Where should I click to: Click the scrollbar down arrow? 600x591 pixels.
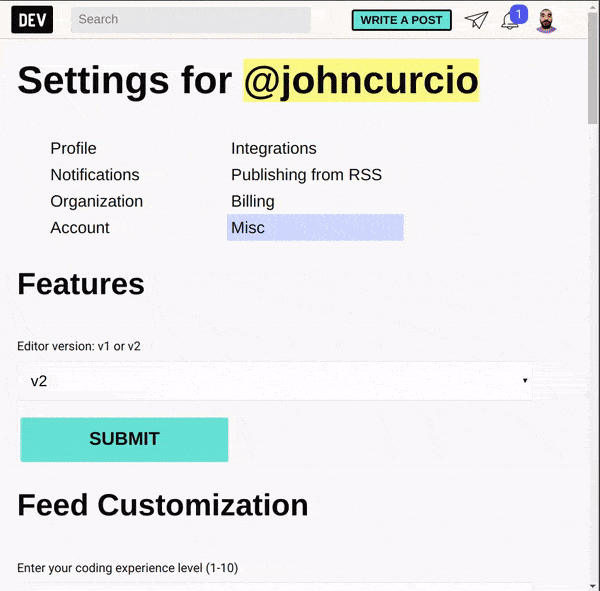[x=593, y=586]
